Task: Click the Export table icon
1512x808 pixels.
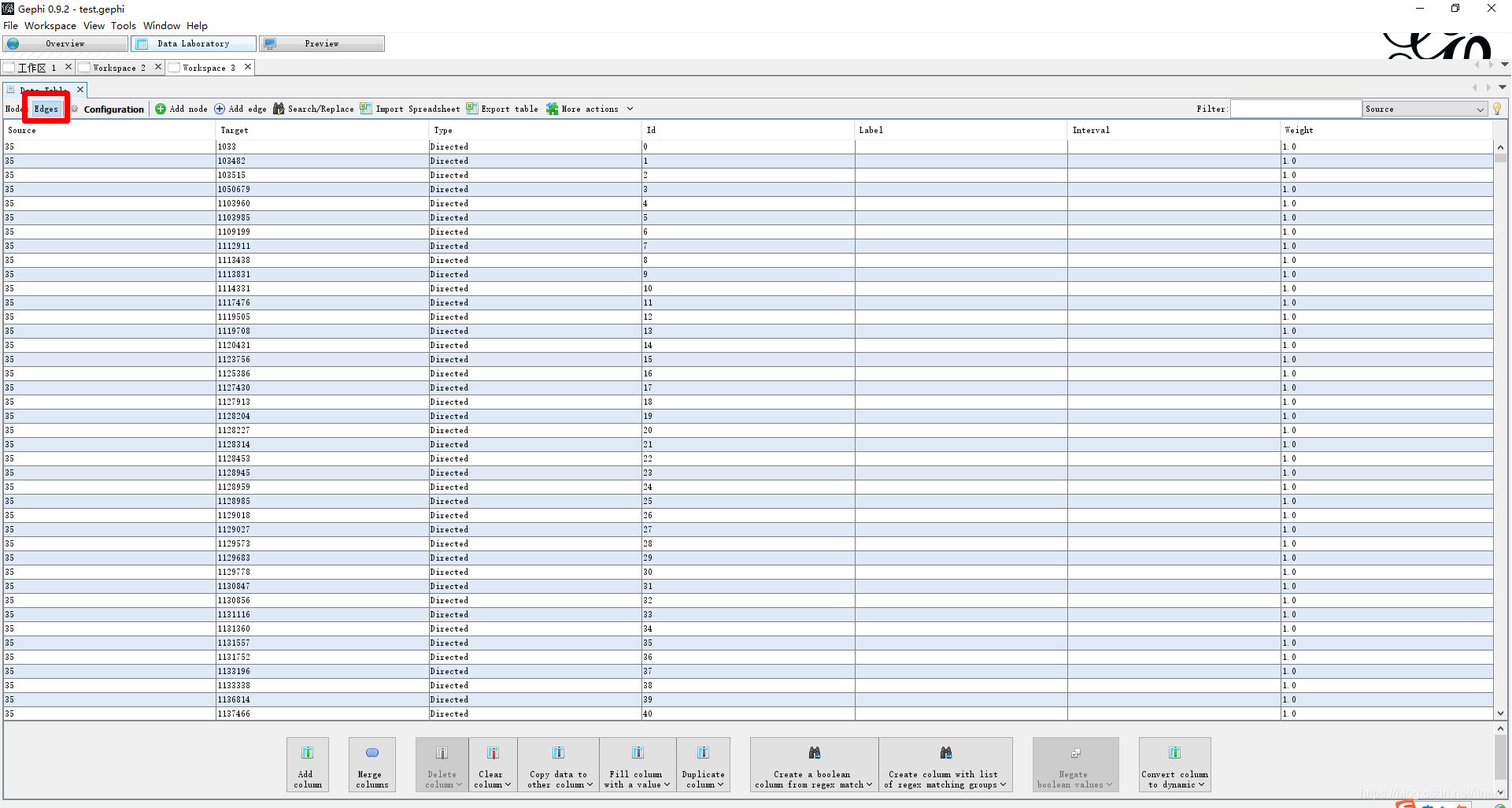Action: point(472,109)
